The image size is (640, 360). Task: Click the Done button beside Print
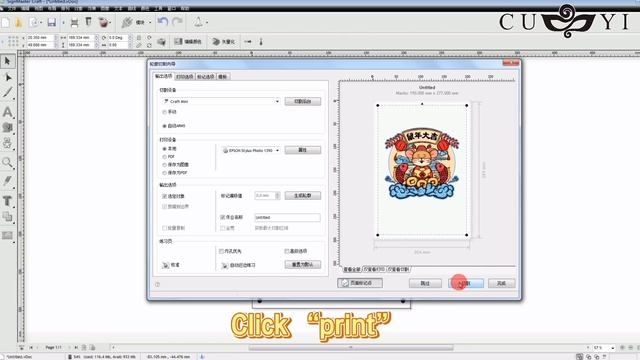[501, 283]
